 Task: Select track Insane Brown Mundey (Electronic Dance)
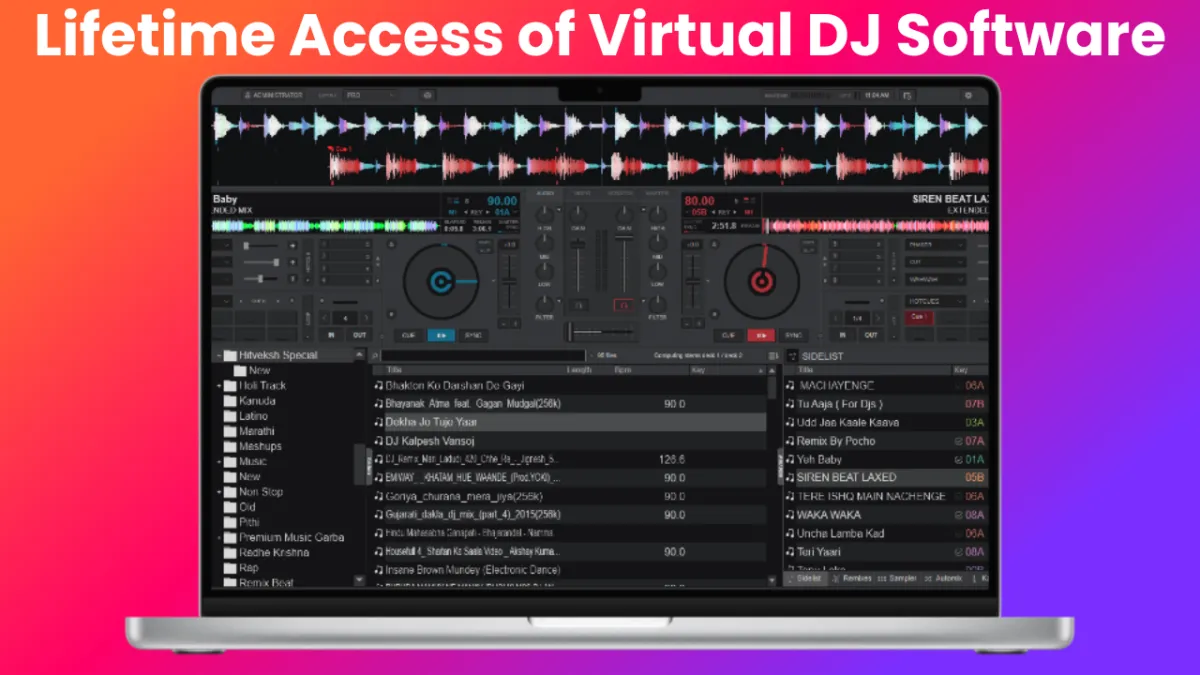pos(569,570)
